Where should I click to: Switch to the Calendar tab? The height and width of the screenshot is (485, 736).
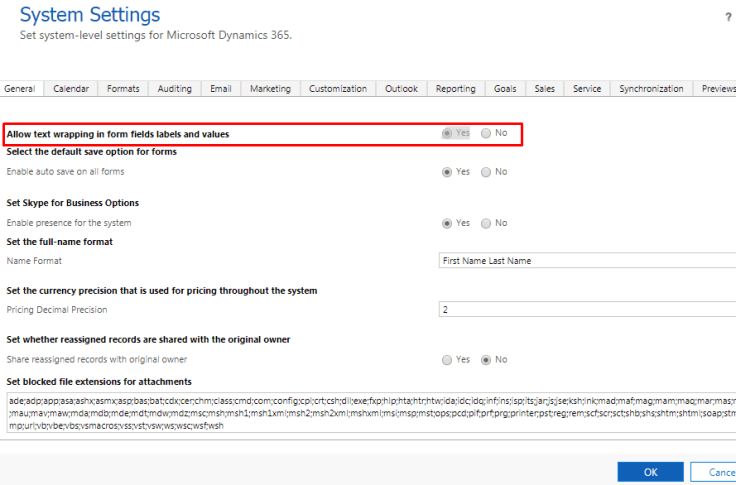click(71, 89)
